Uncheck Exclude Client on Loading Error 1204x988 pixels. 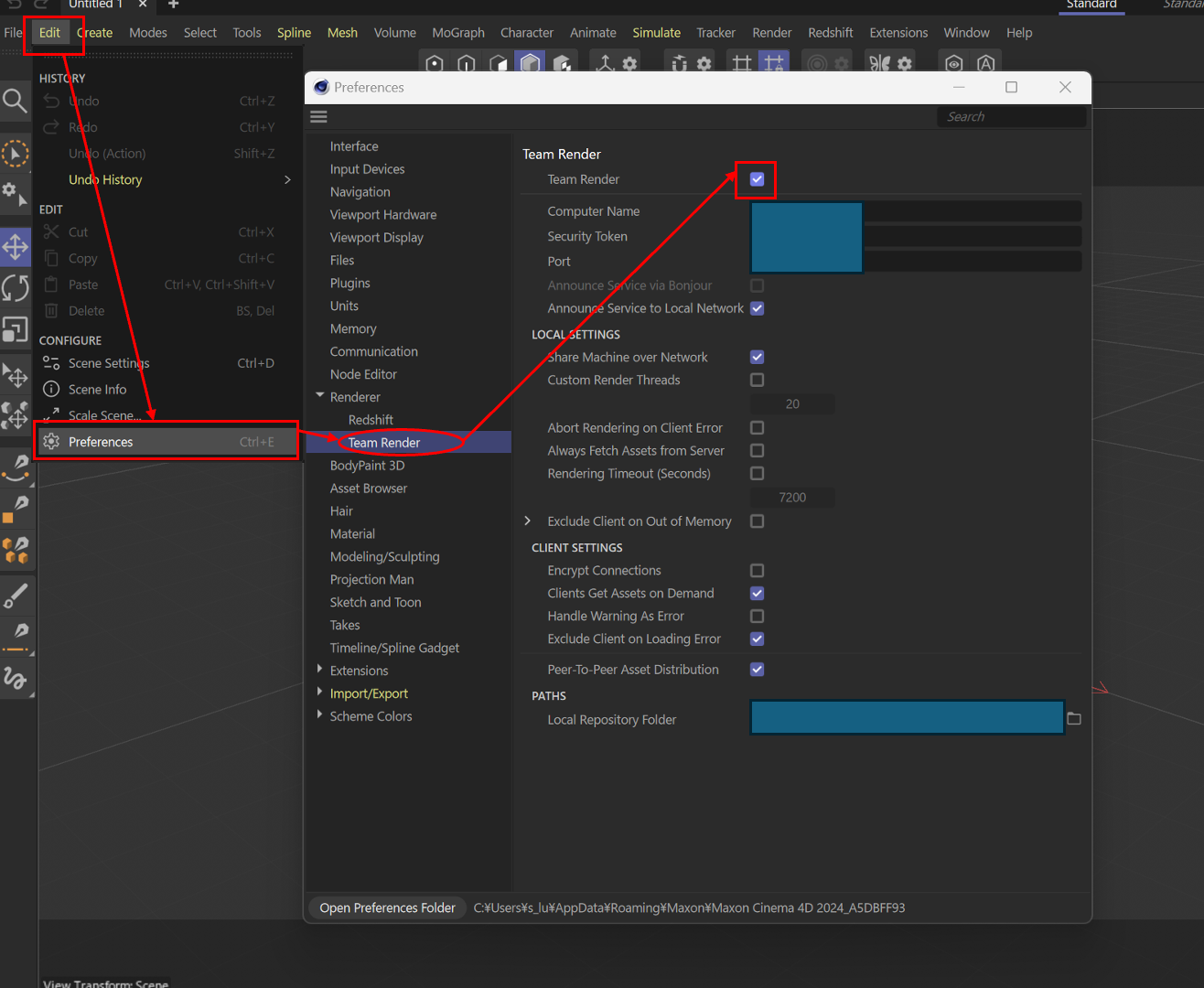point(757,639)
